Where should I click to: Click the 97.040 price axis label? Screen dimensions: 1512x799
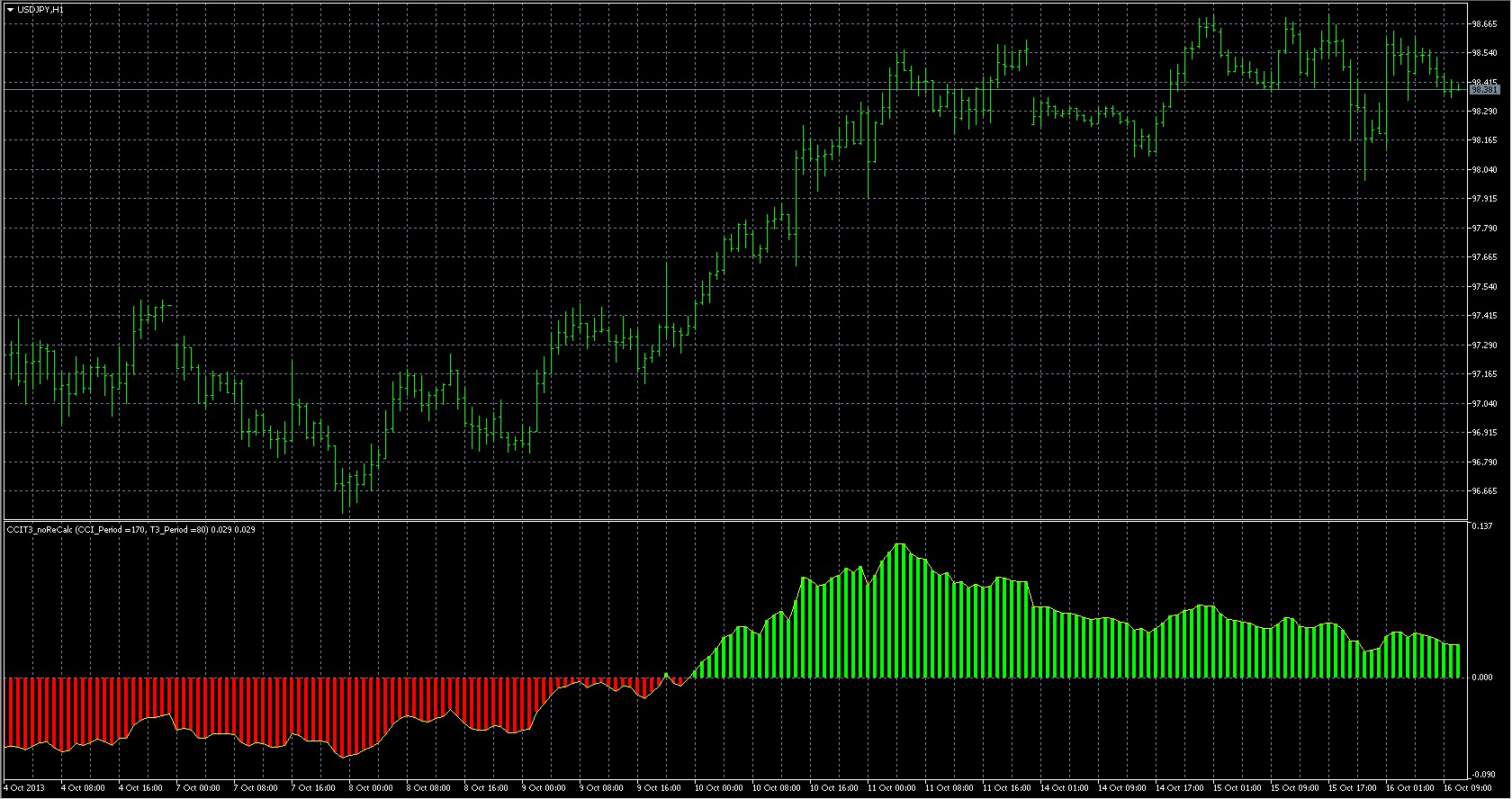1484,404
